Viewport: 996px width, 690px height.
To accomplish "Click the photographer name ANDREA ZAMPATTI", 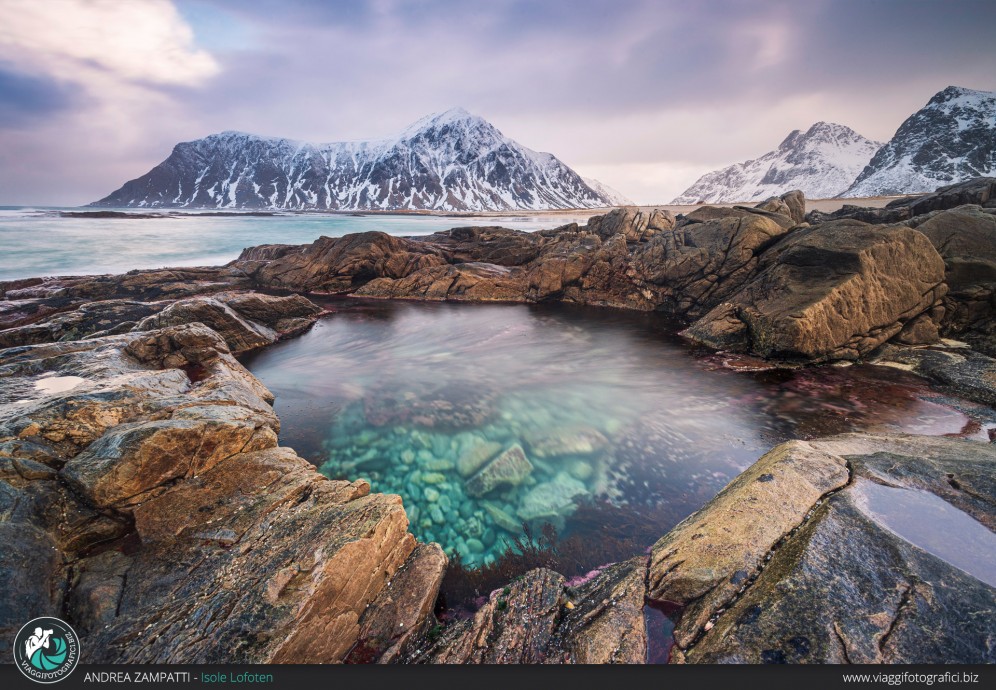I will (137, 677).
